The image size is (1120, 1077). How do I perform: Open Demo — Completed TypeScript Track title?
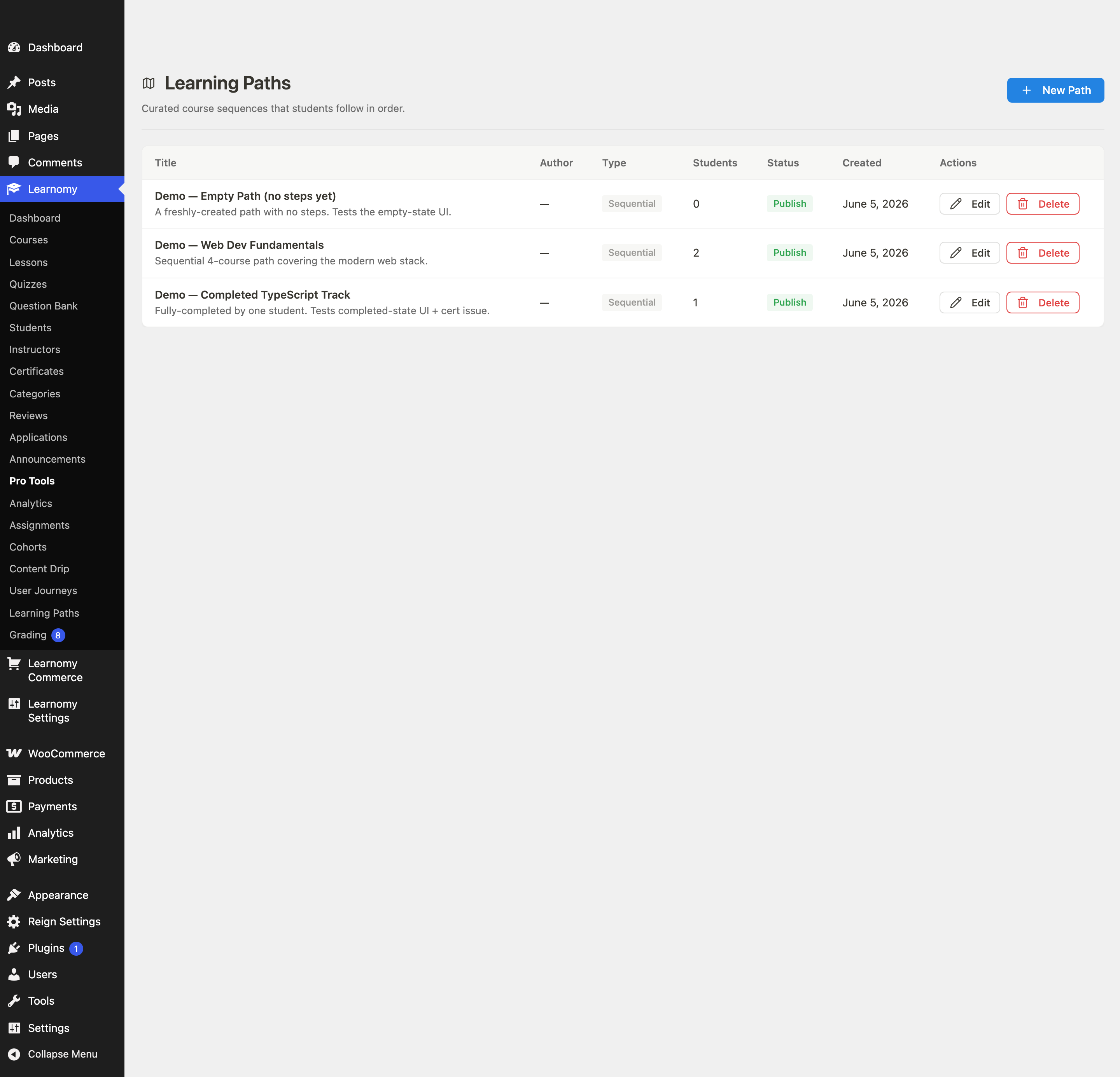click(252, 295)
